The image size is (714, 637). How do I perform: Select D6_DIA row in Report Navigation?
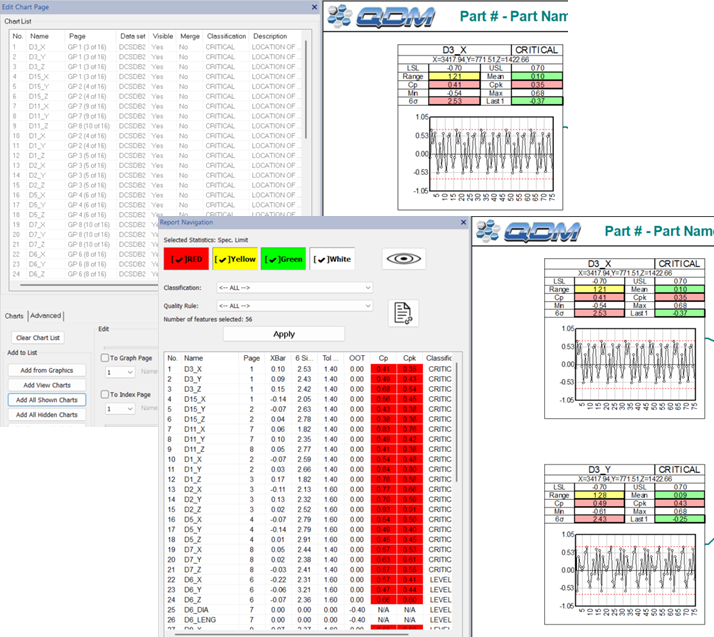(310, 610)
